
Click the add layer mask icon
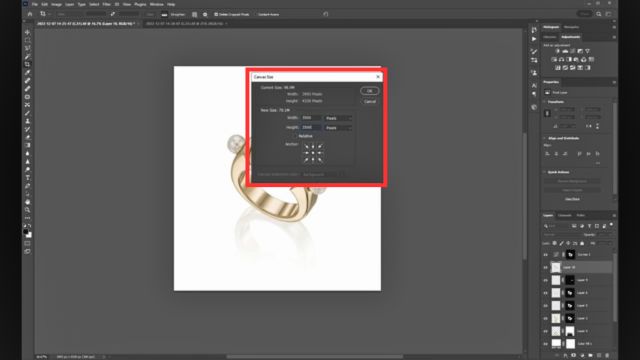point(573,356)
